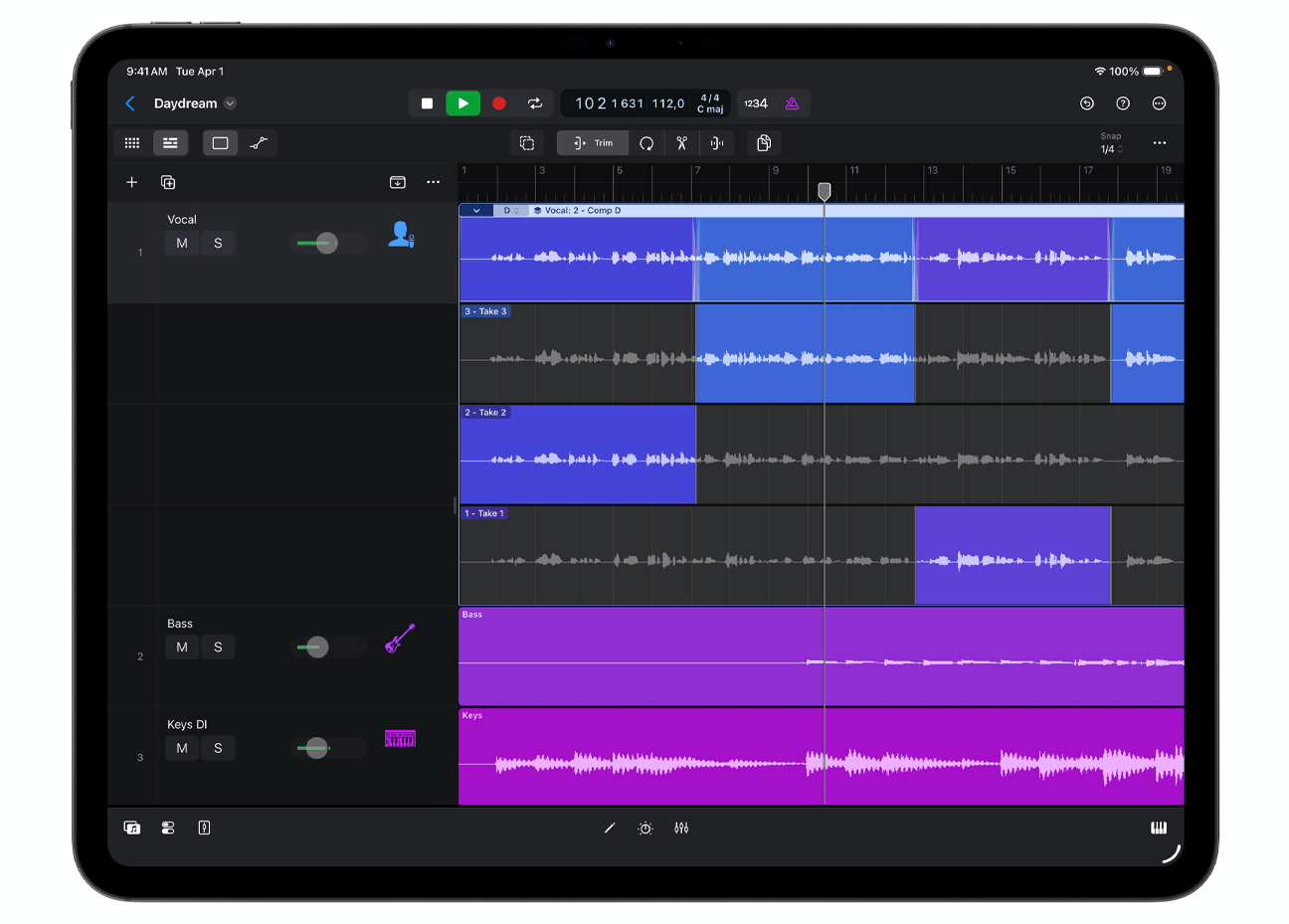The image size is (1289, 924).
Task: Open the Plug-ins panel icon
Action: (x=204, y=828)
